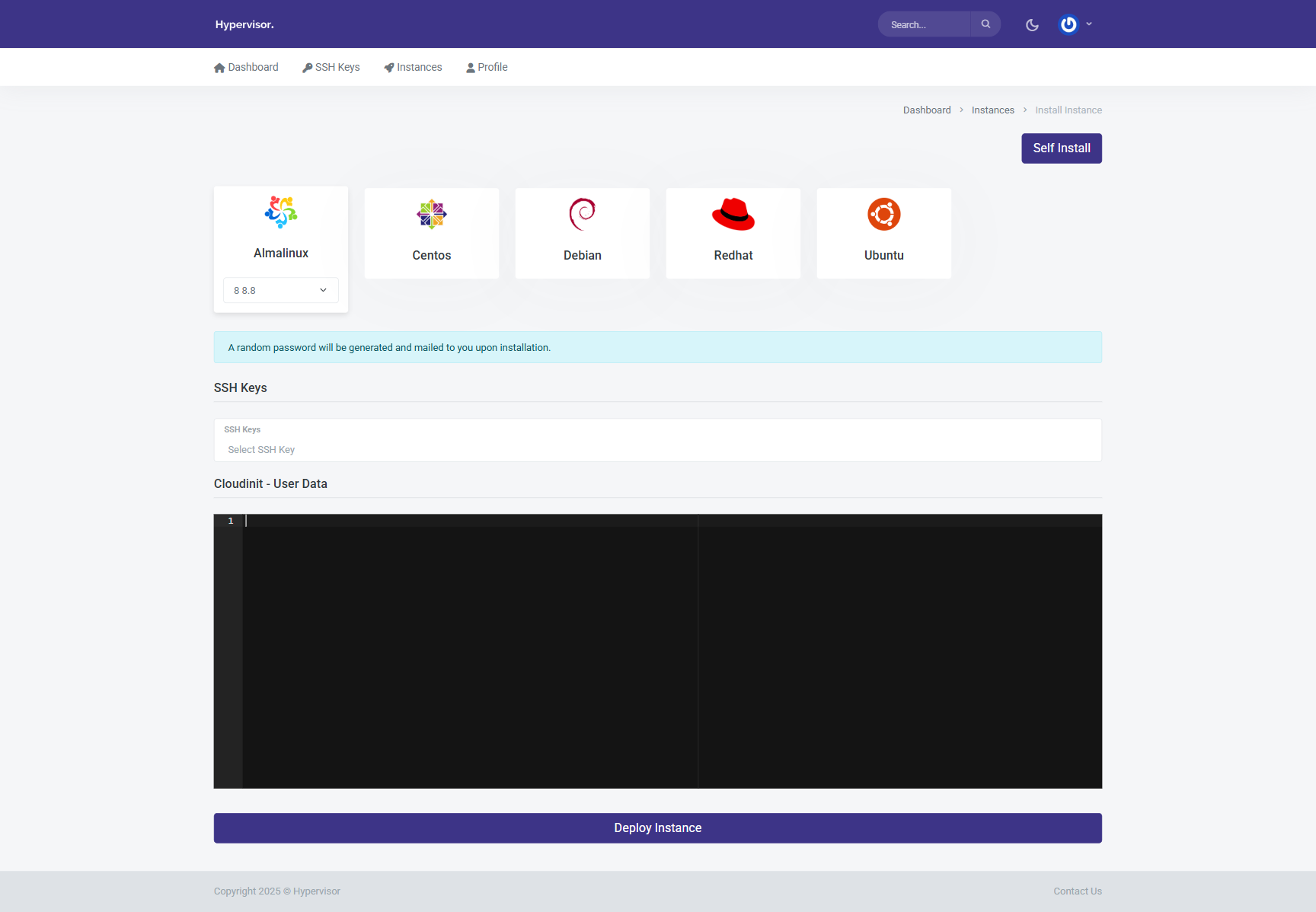Click the Dashboard home icon
1316x912 pixels.
[219, 68]
